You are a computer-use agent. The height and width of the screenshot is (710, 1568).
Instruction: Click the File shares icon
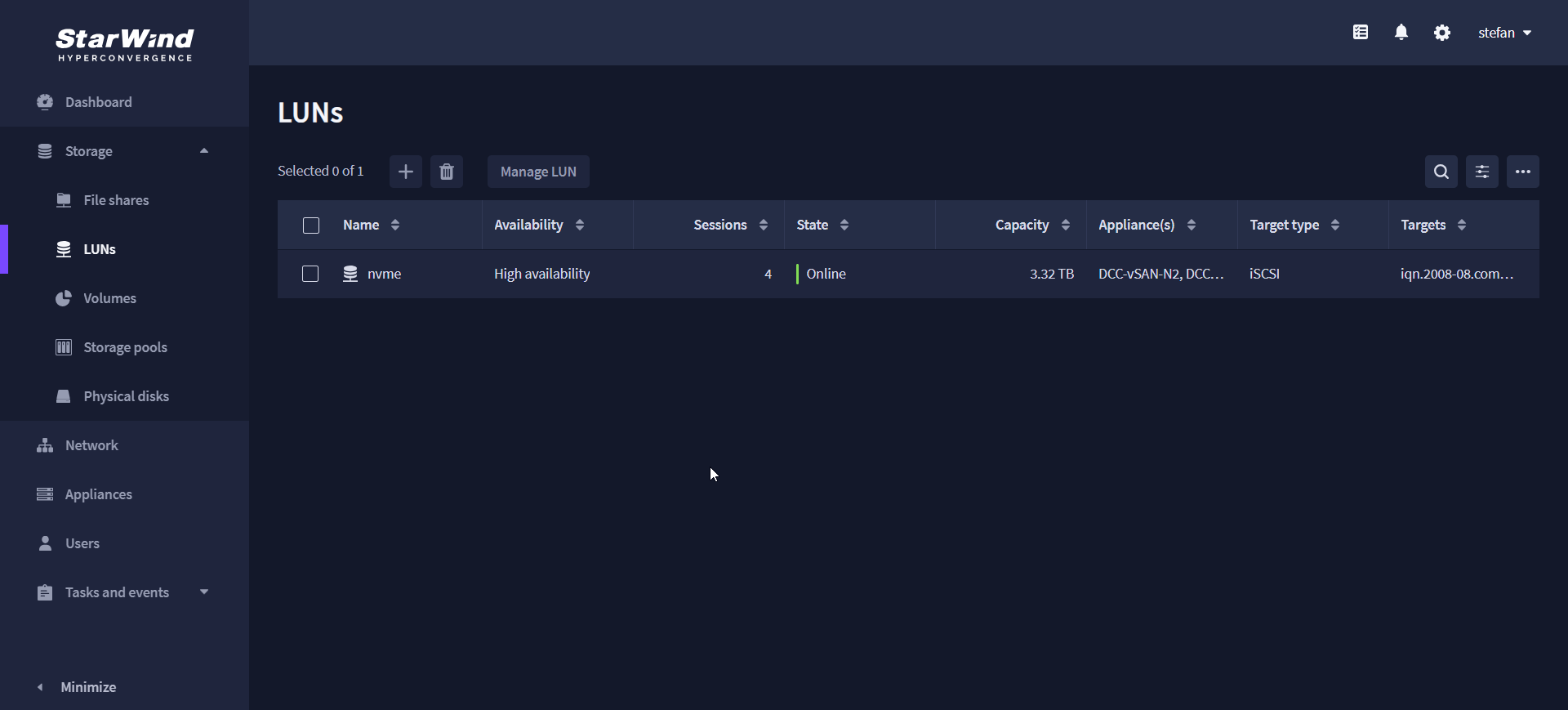click(64, 200)
